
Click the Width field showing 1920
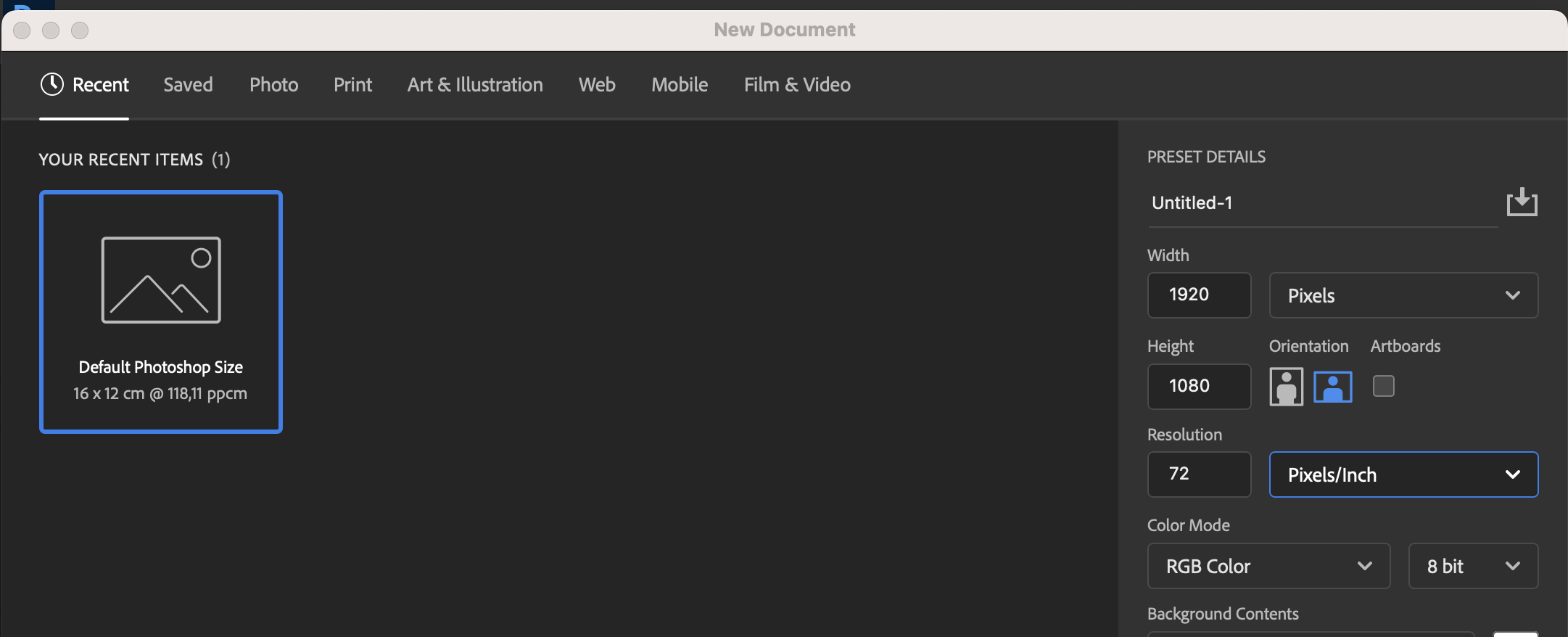click(1199, 295)
